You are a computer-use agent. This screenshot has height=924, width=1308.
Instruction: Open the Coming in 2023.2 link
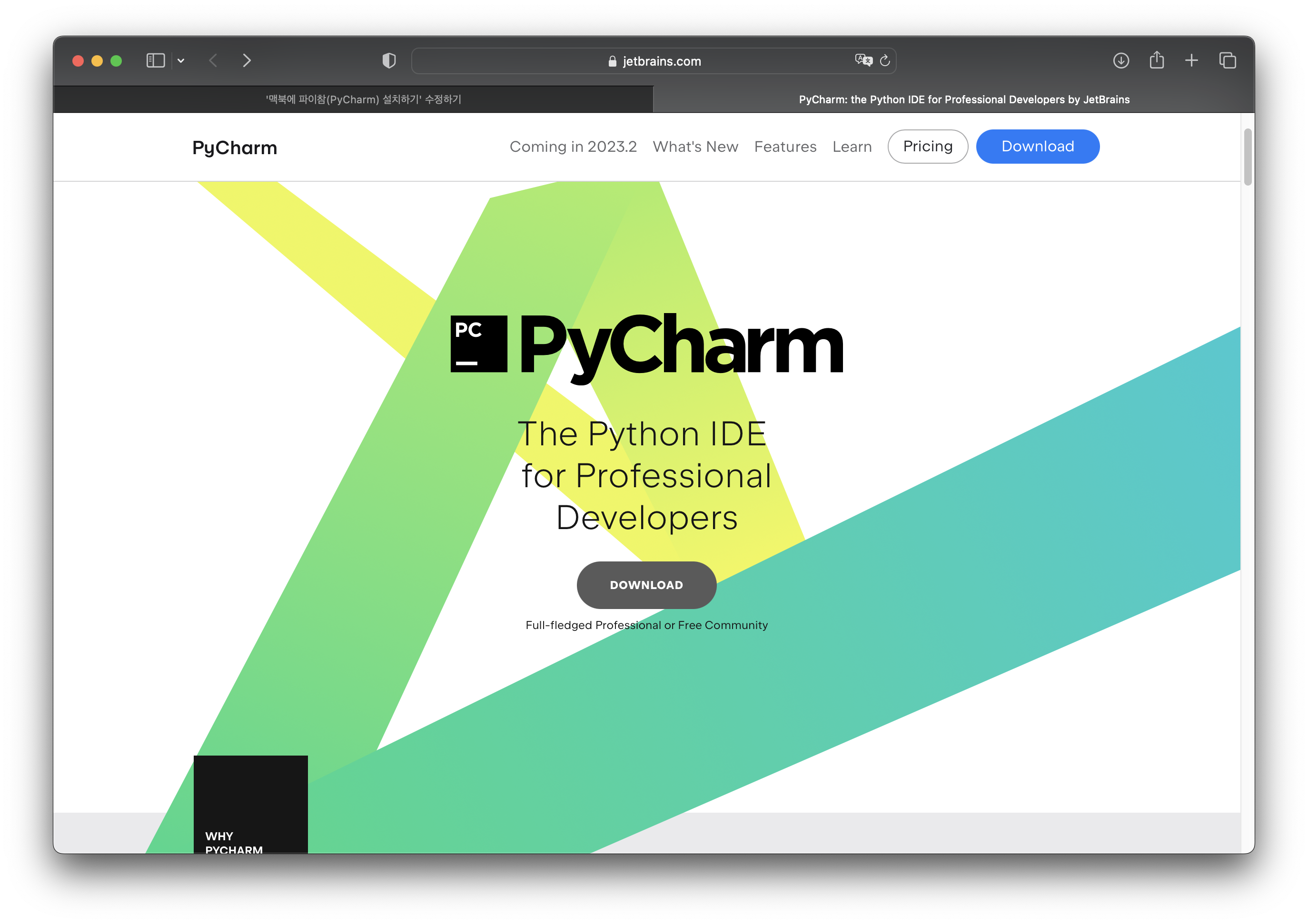(573, 147)
